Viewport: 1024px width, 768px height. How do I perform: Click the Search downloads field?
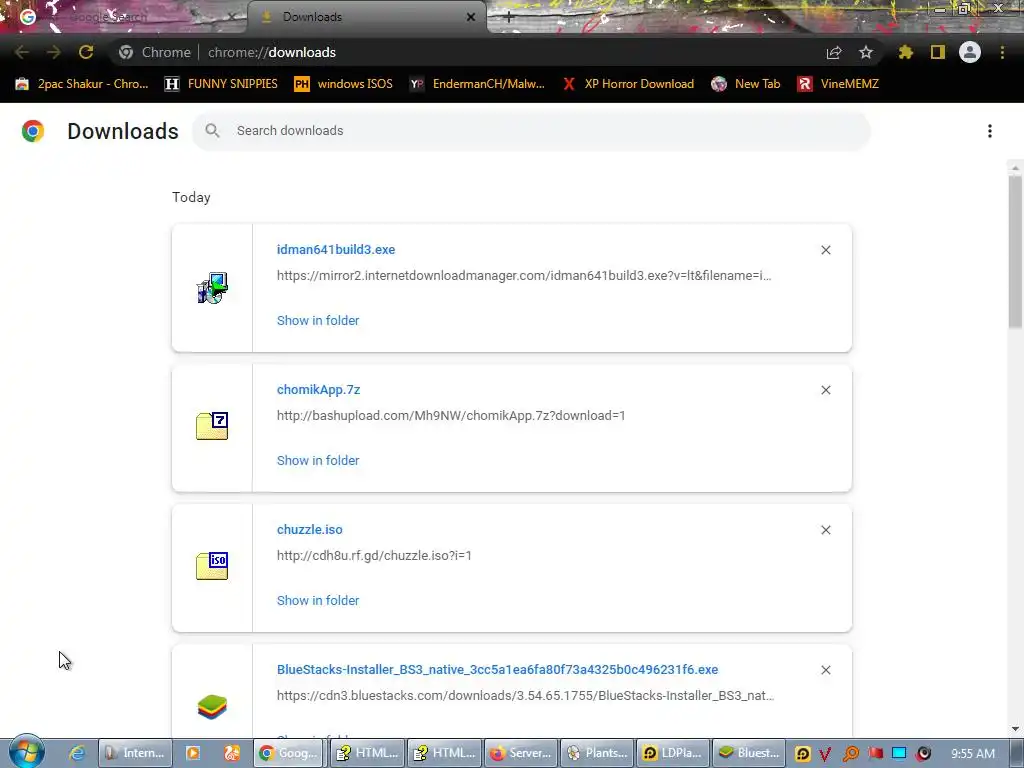coord(531,131)
